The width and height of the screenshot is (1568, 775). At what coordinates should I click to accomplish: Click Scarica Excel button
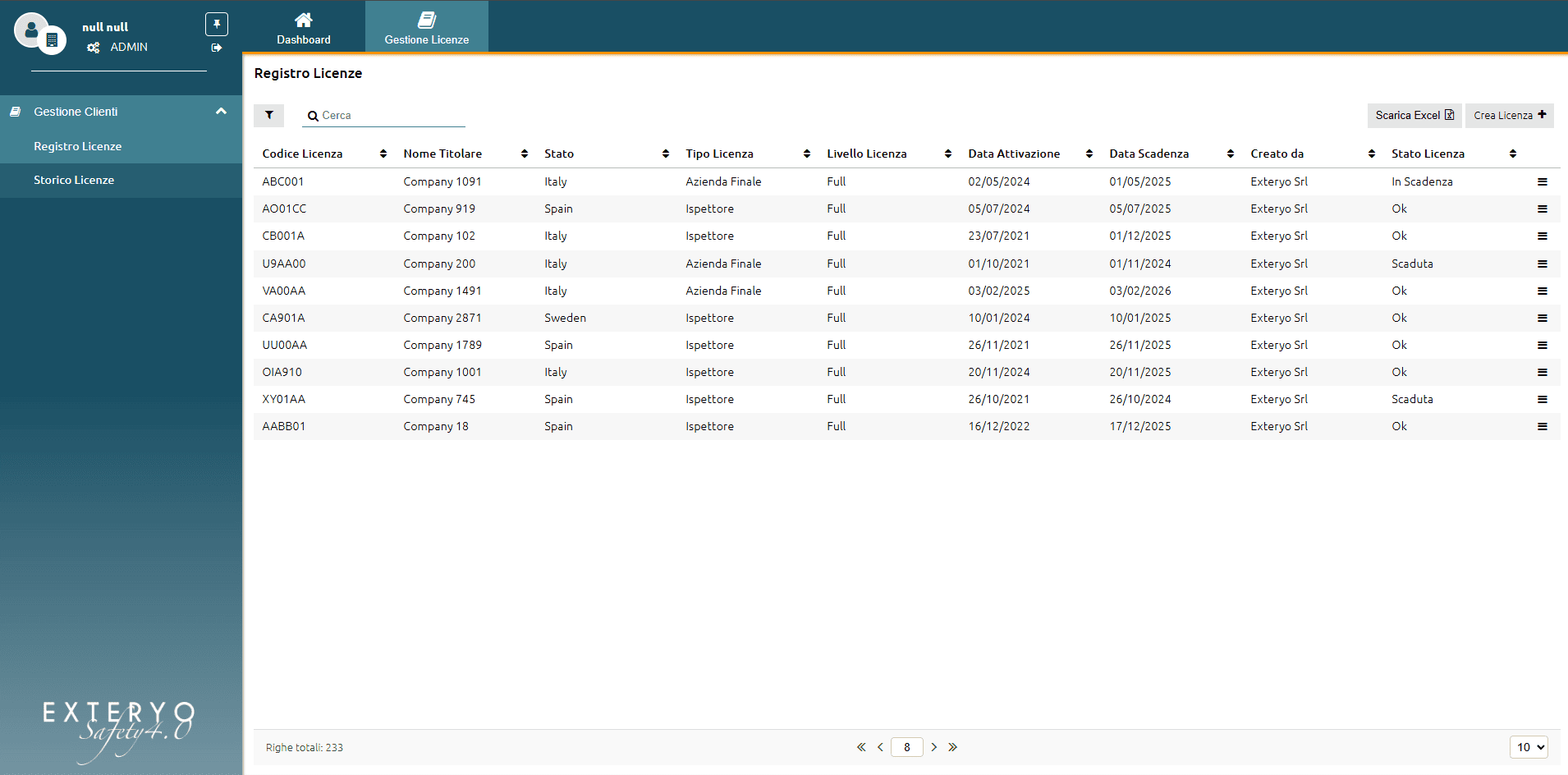[1414, 115]
